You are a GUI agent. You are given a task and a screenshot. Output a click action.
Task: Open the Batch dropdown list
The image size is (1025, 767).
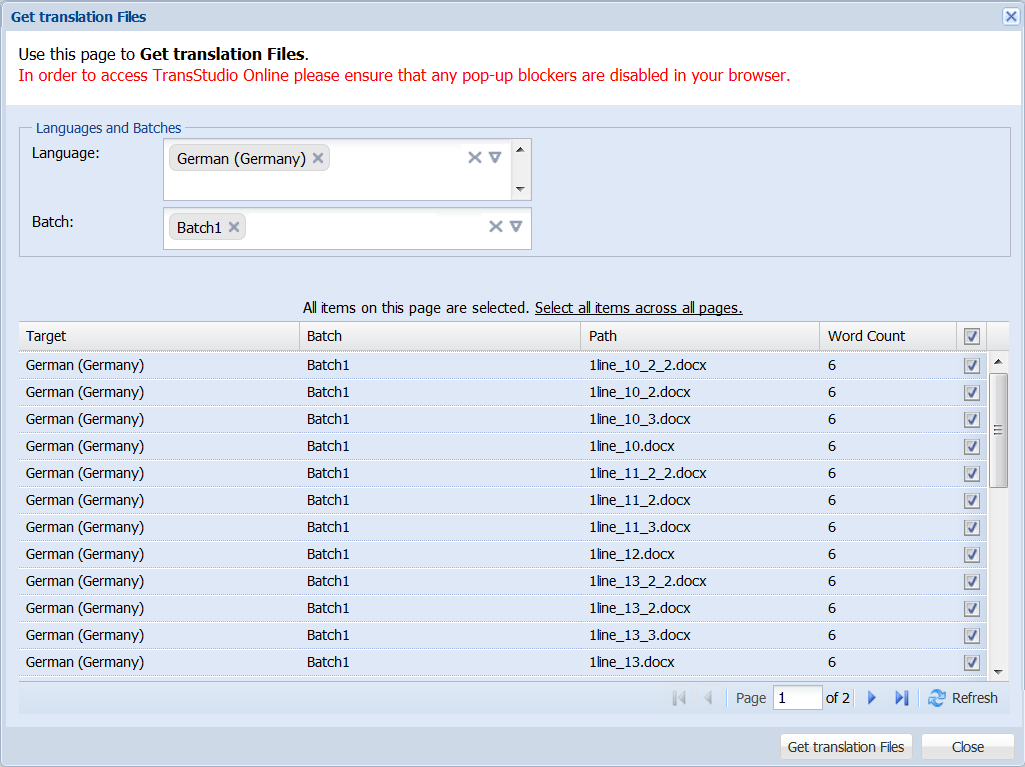click(x=516, y=226)
